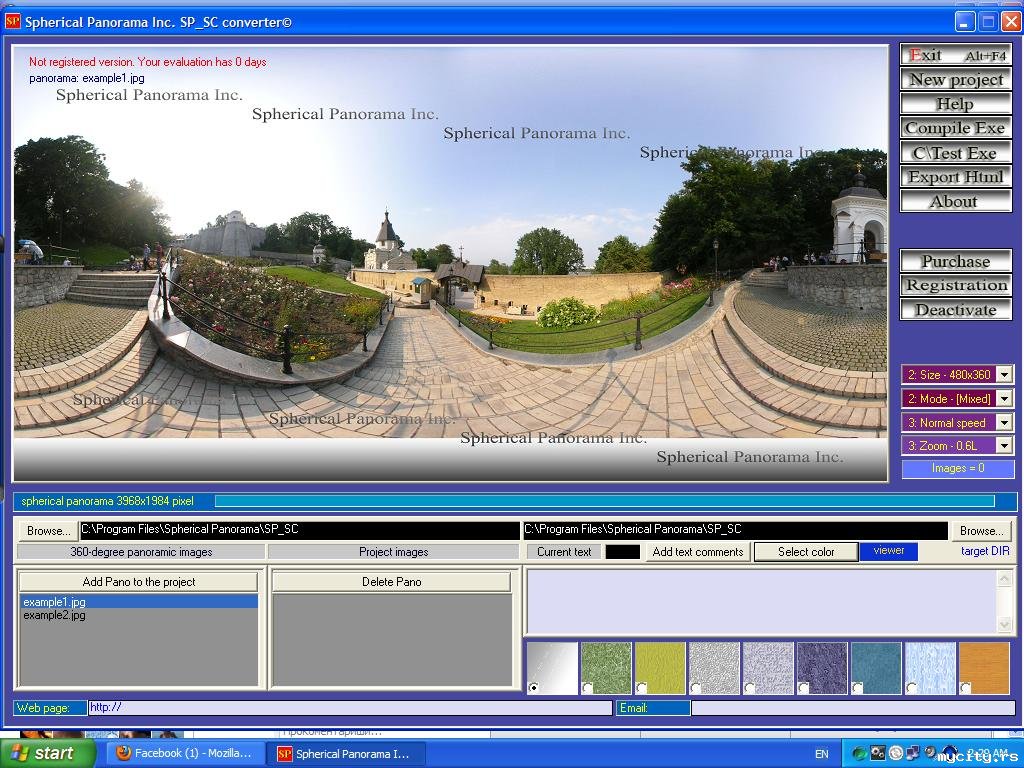Start a New project

[956, 79]
